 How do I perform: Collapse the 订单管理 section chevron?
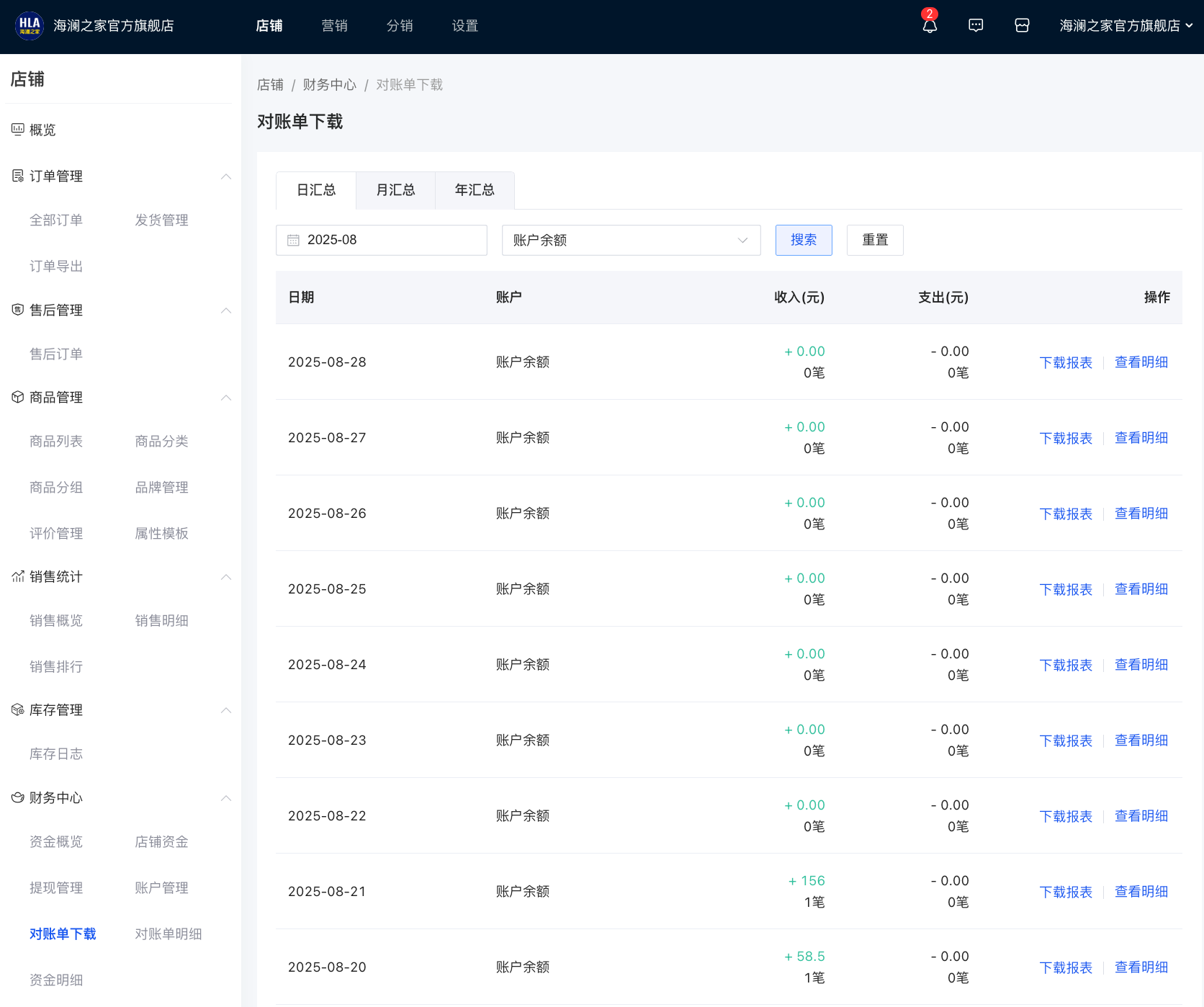[x=226, y=176]
